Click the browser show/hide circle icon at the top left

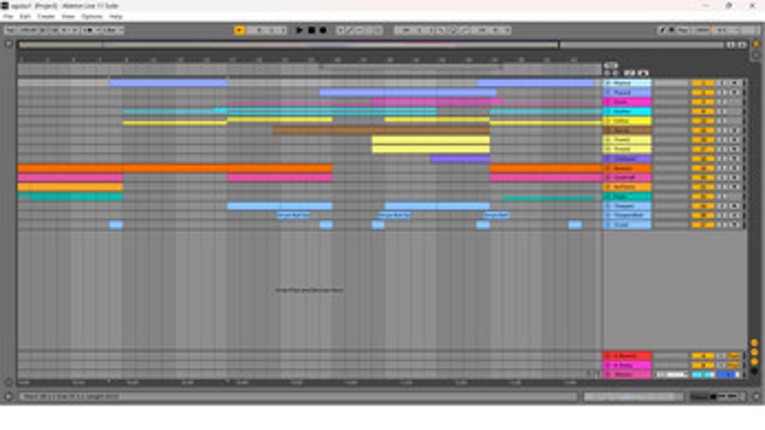pos(8,44)
